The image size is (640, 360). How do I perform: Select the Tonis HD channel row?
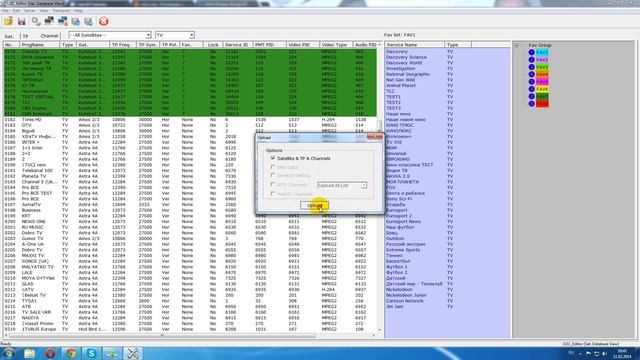pos(190,120)
